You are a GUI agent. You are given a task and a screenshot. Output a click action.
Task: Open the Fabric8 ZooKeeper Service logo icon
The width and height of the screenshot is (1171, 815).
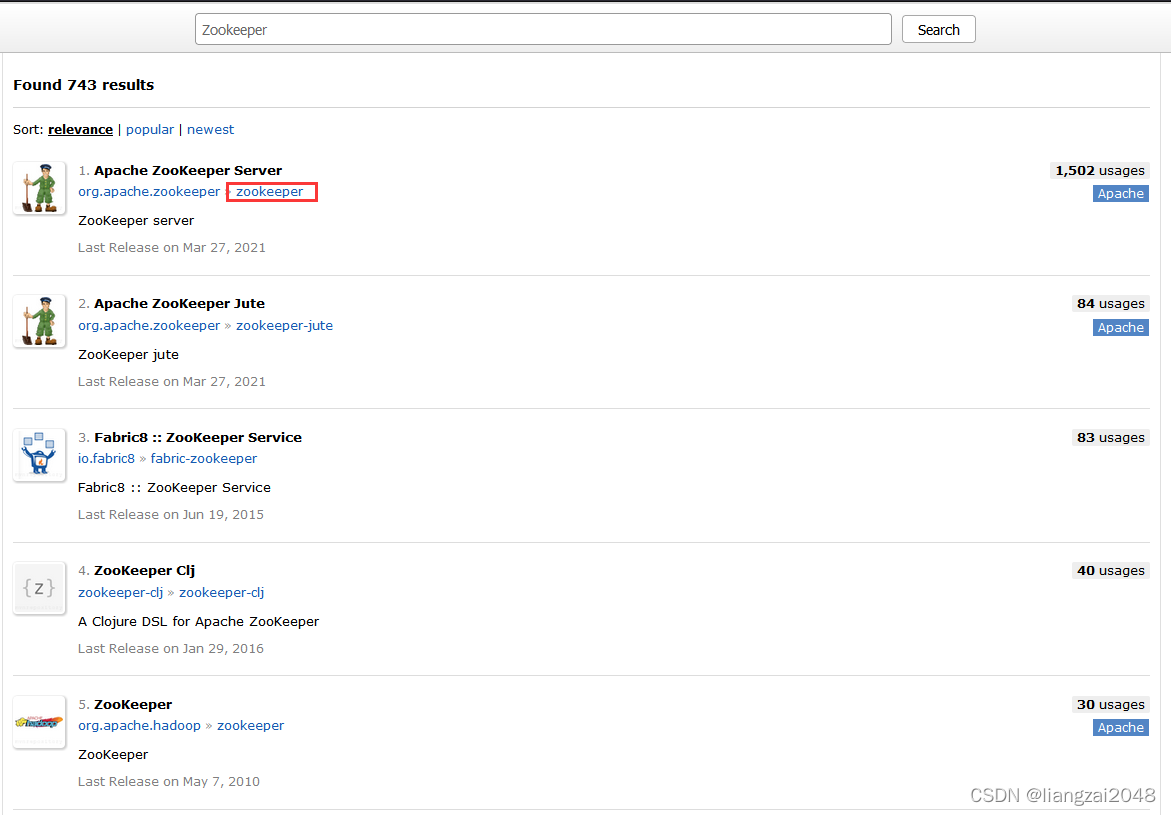pos(40,455)
